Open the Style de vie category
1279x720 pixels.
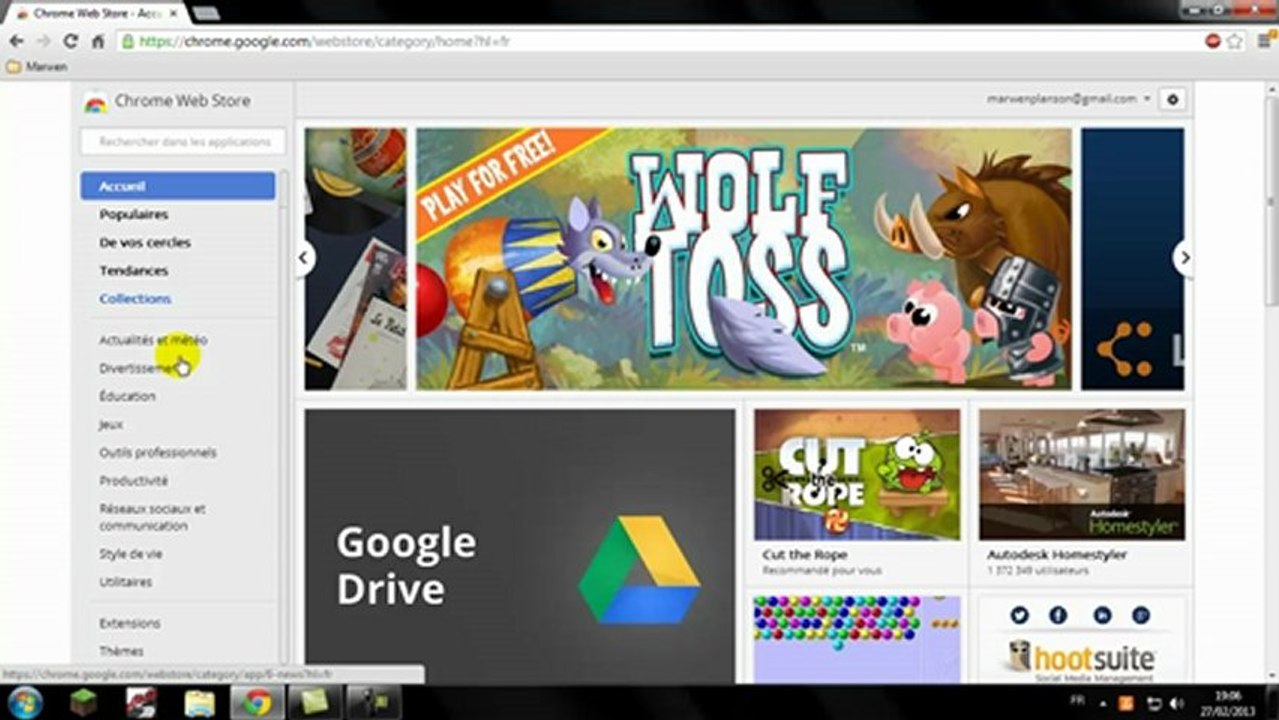(x=130, y=553)
